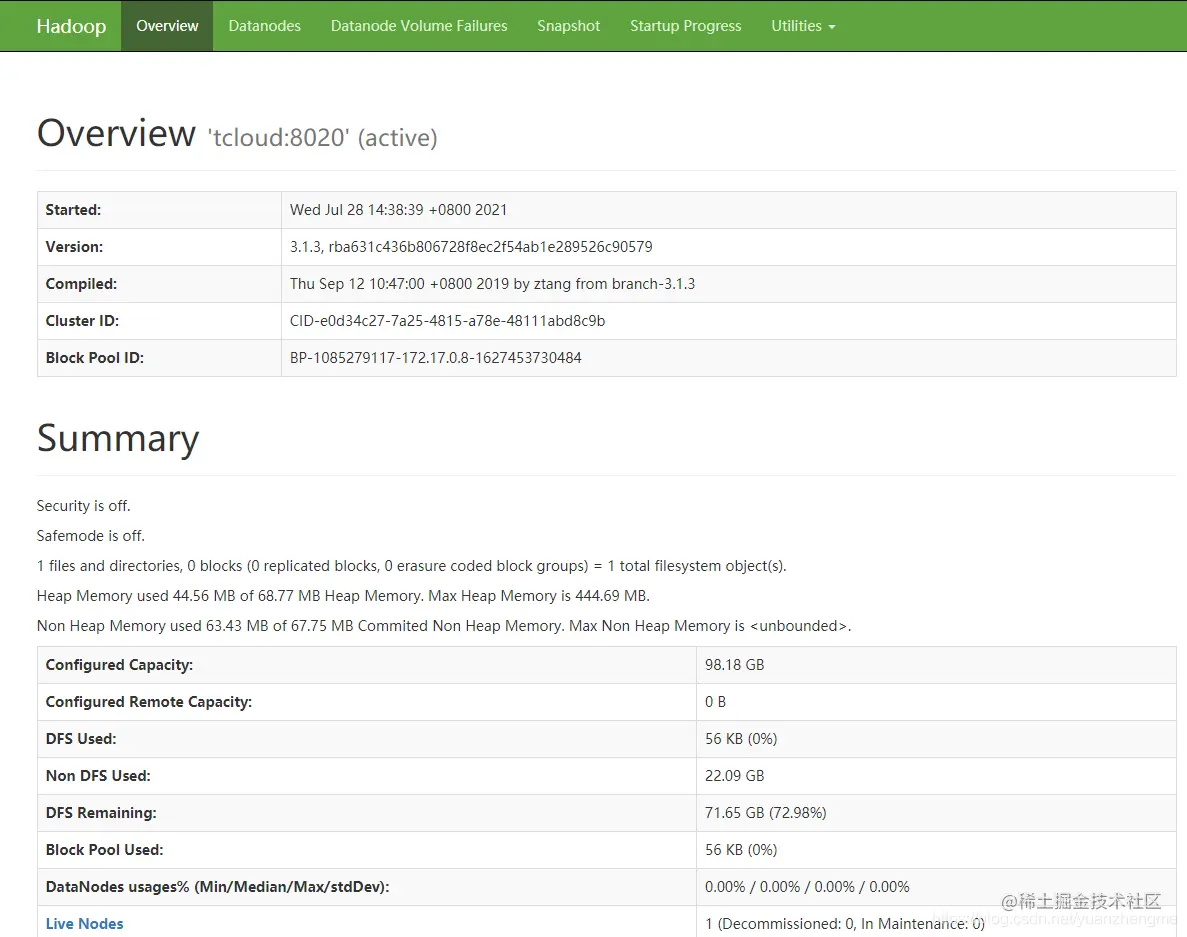1187x937 pixels.
Task: Select the 71.65 GB (72.98%) value
Action: coord(765,813)
